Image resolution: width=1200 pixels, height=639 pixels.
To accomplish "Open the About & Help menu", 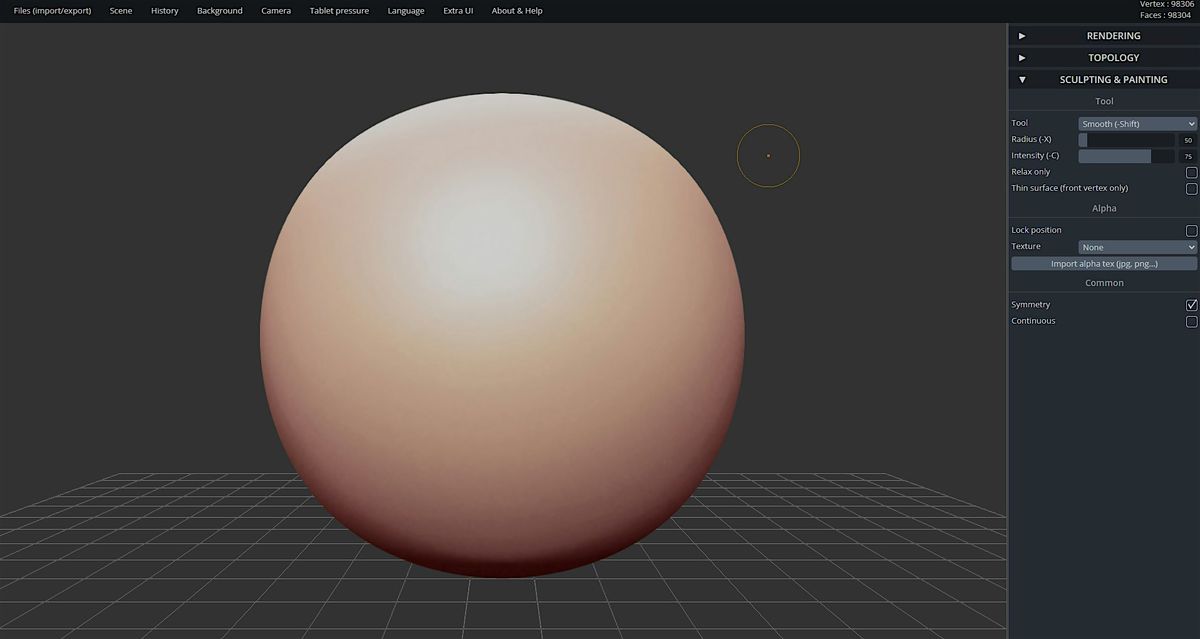I will tap(516, 11).
